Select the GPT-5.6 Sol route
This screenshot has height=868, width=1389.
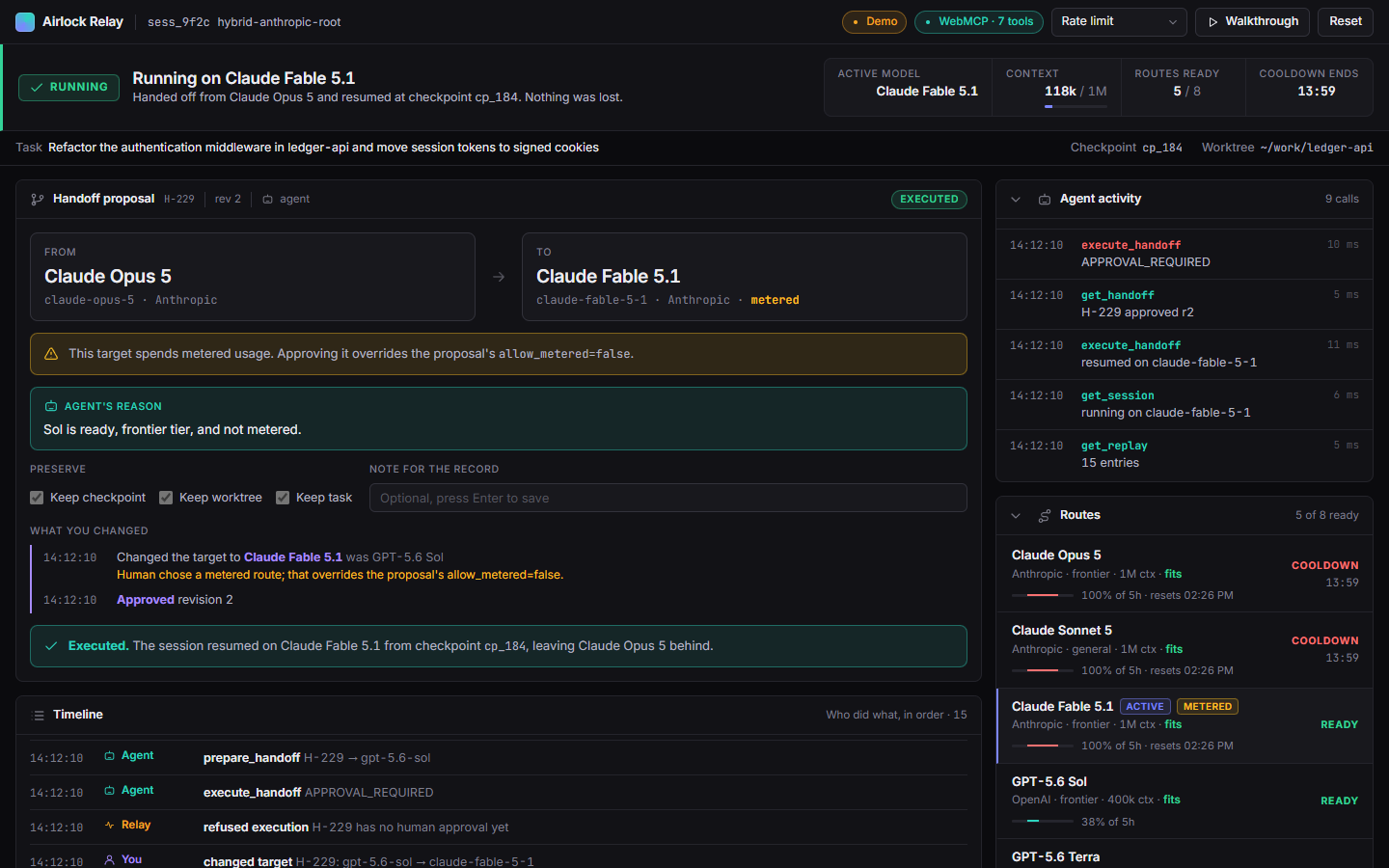click(1185, 800)
